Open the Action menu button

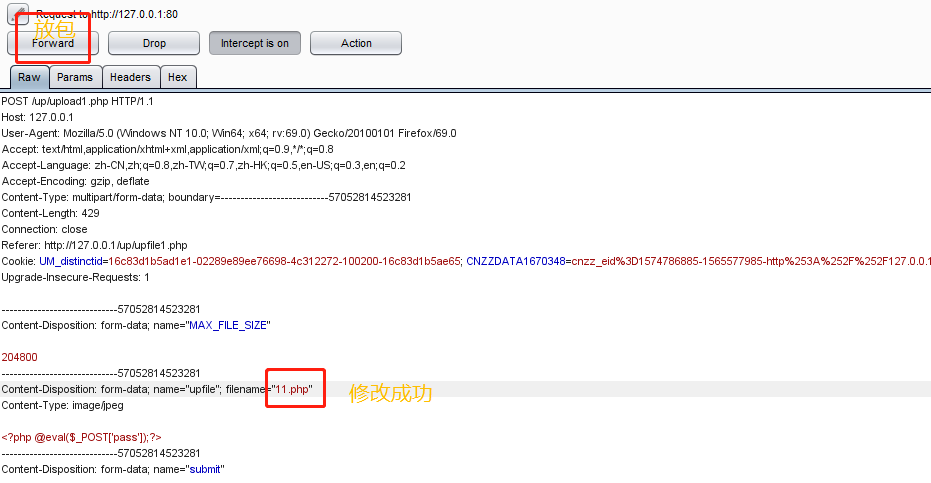pos(356,43)
